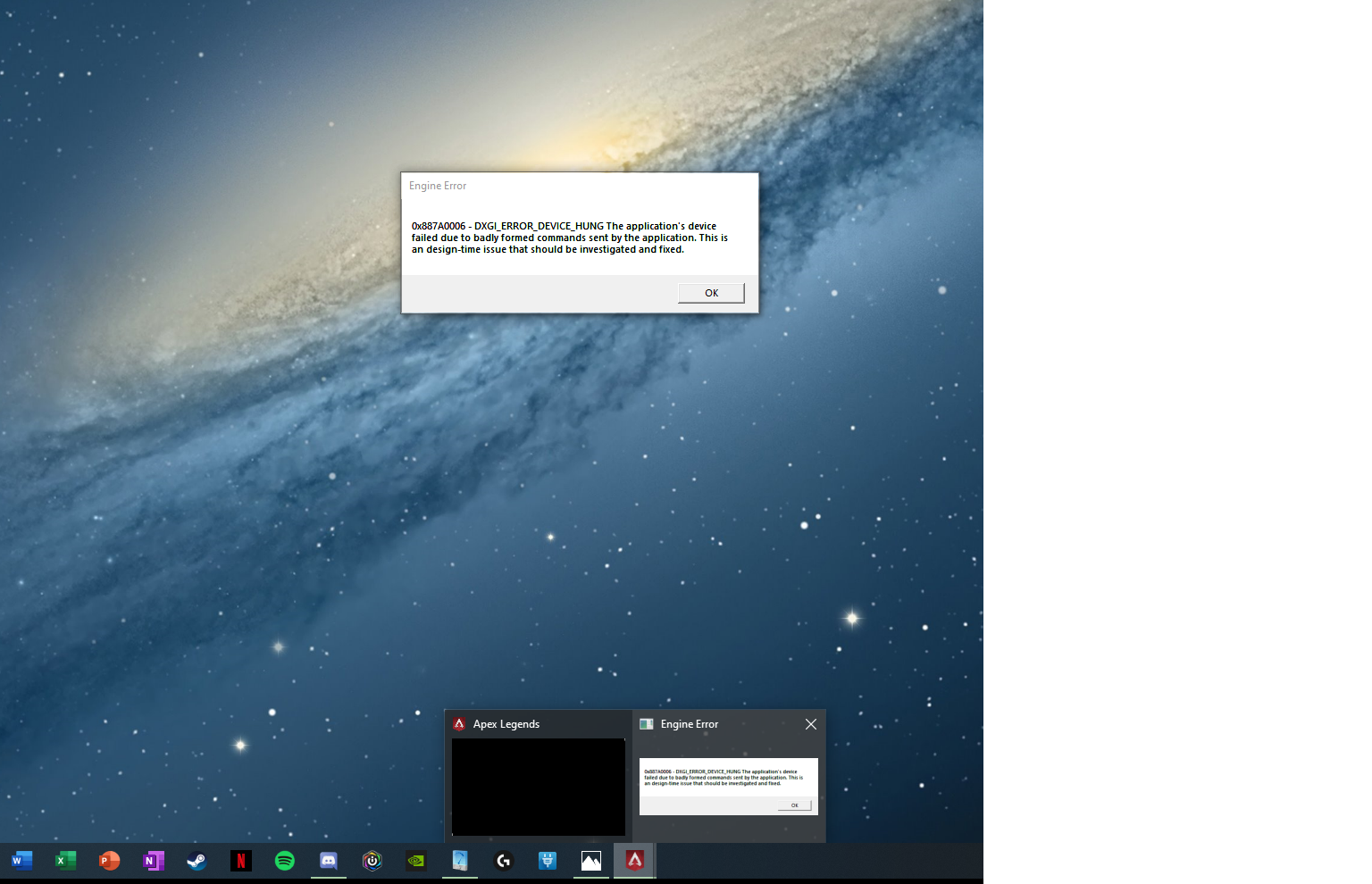Open Corsair iCUE taskbar icon

(372, 861)
